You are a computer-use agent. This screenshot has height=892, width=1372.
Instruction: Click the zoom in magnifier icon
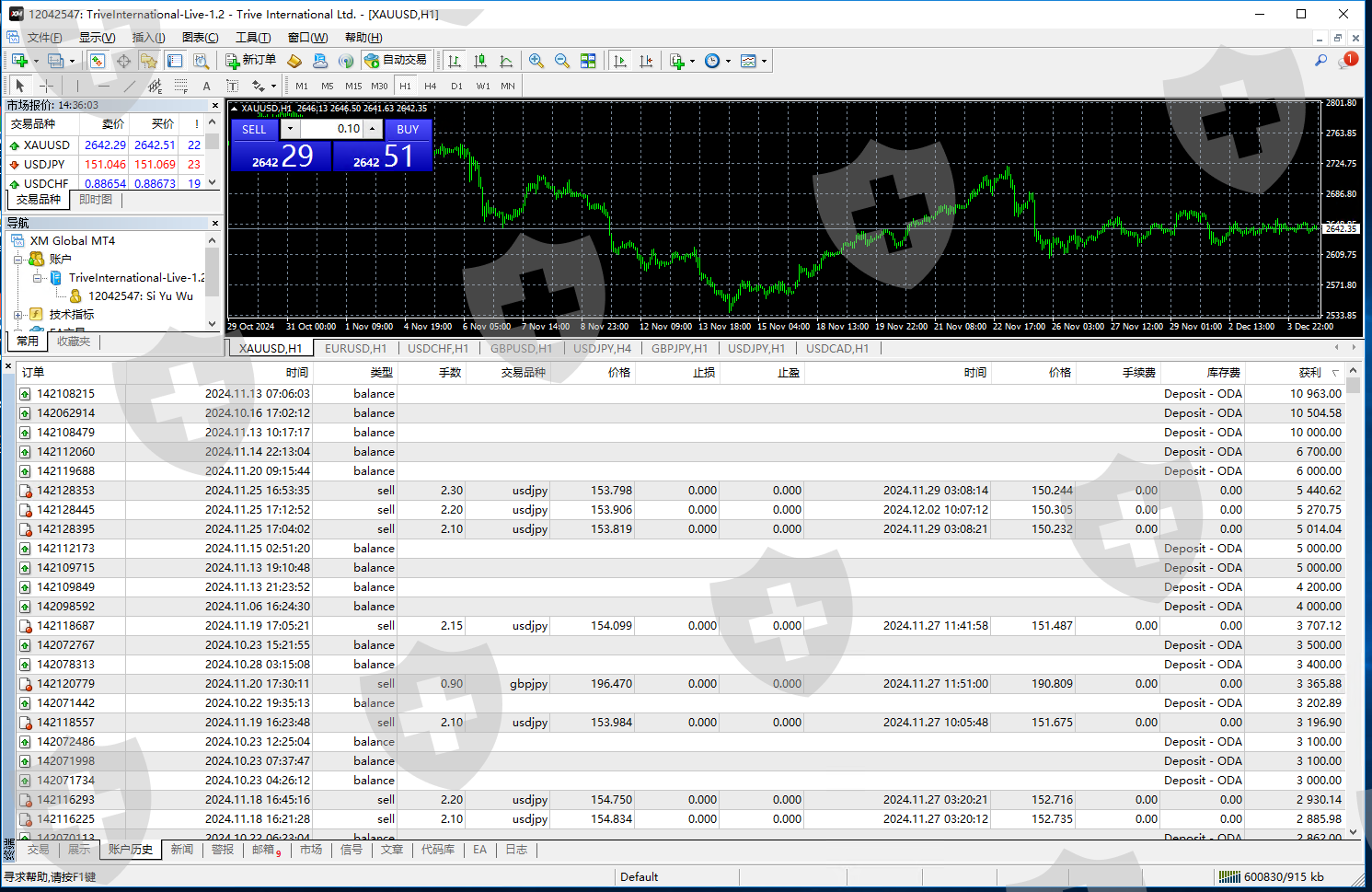click(x=536, y=61)
